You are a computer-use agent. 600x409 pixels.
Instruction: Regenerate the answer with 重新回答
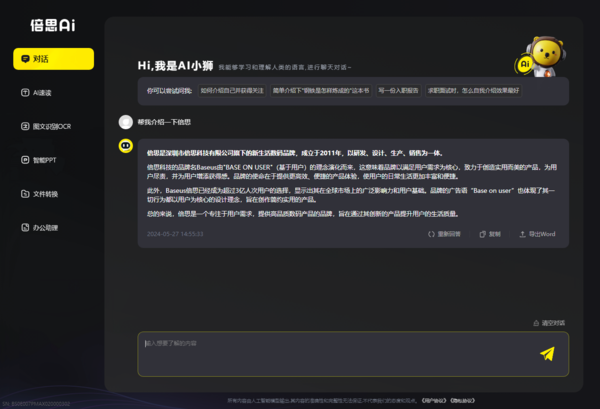(444, 234)
